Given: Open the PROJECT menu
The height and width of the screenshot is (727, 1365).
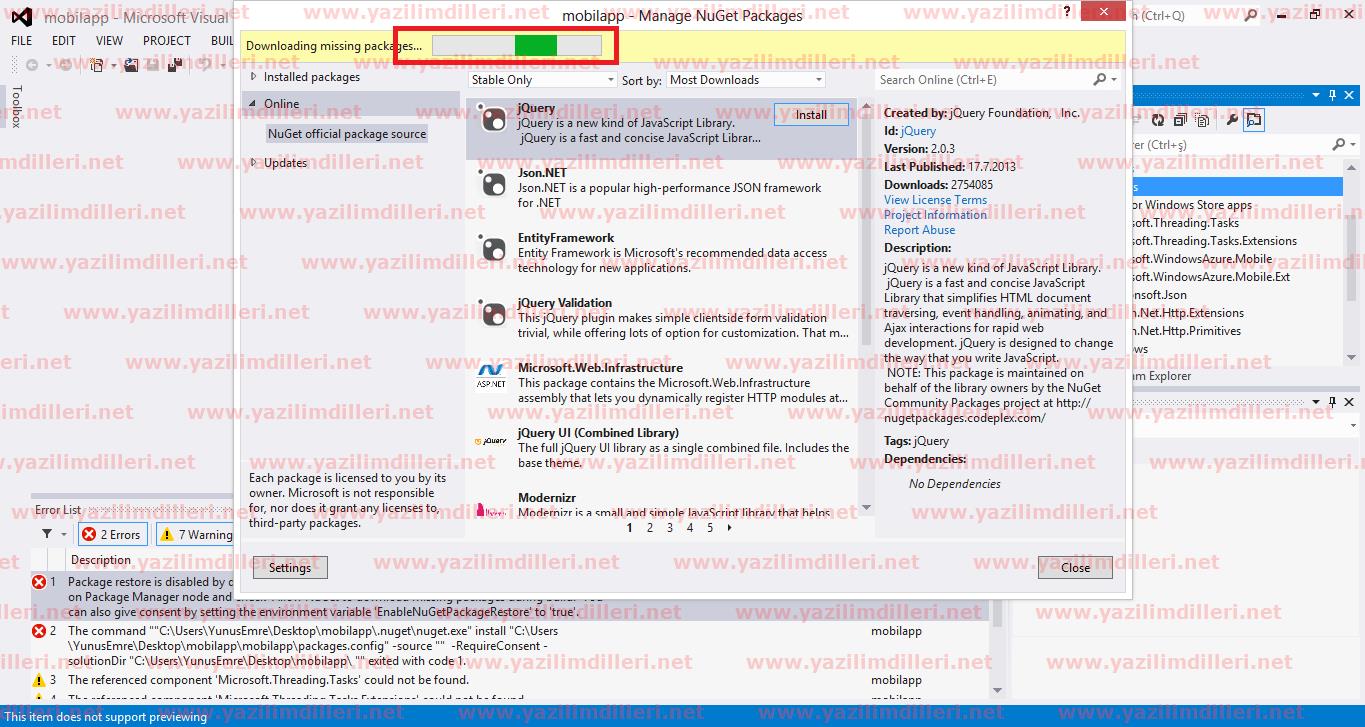Looking at the screenshot, I should [x=166, y=41].
